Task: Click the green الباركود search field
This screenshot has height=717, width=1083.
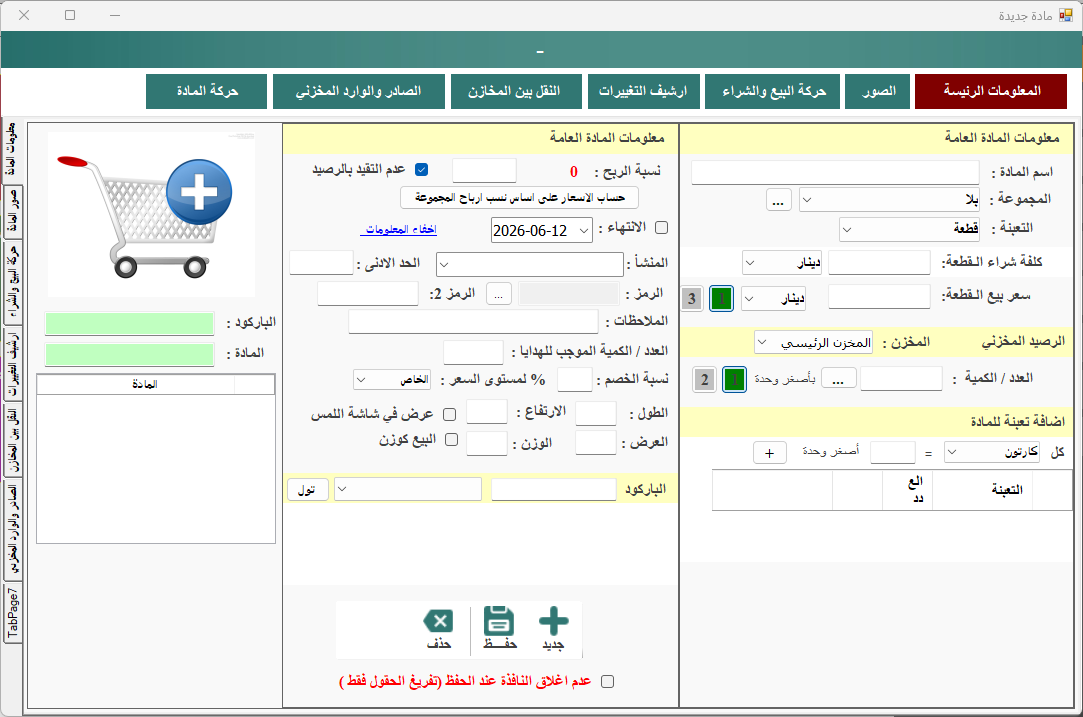Action: point(130,323)
